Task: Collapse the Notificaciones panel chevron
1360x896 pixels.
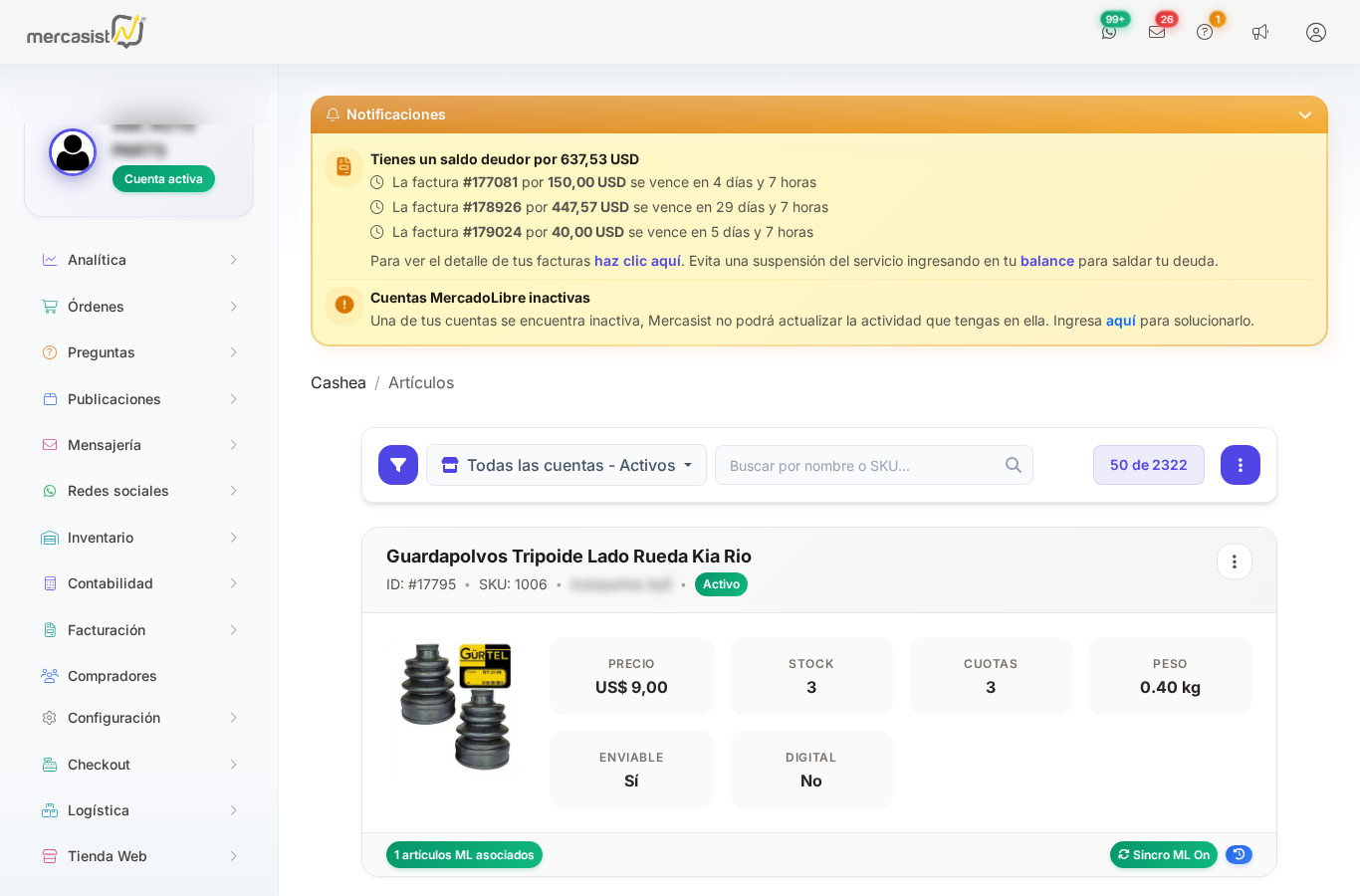Action: click(x=1305, y=114)
